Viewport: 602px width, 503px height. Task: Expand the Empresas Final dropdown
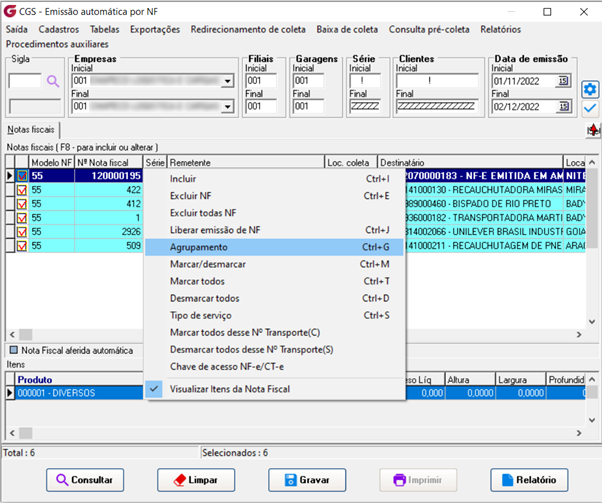click(x=228, y=106)
